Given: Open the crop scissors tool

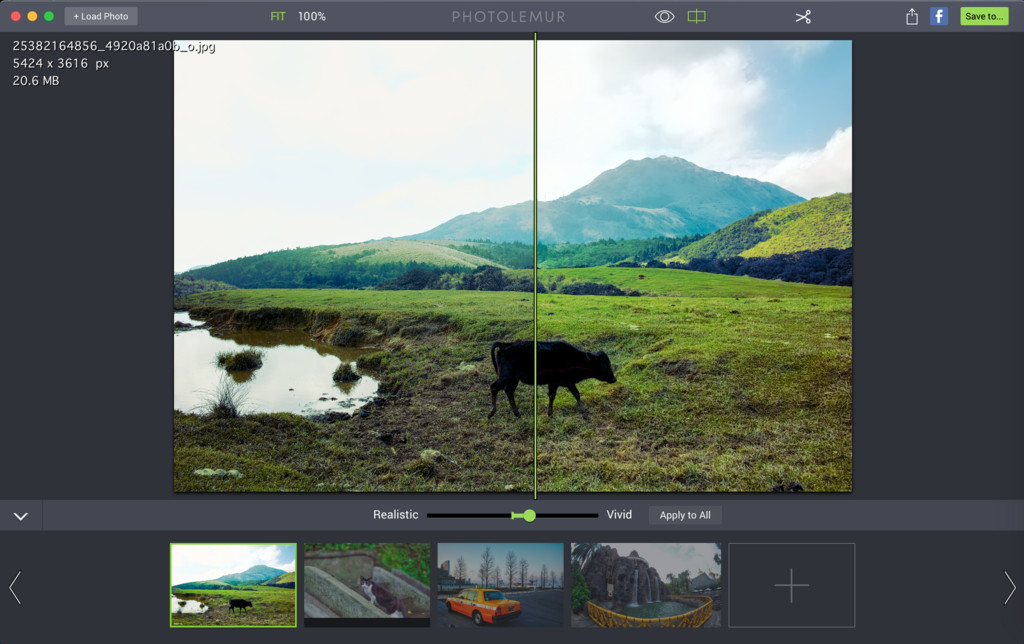Looking at the screenshot, I should click(803, 16).
